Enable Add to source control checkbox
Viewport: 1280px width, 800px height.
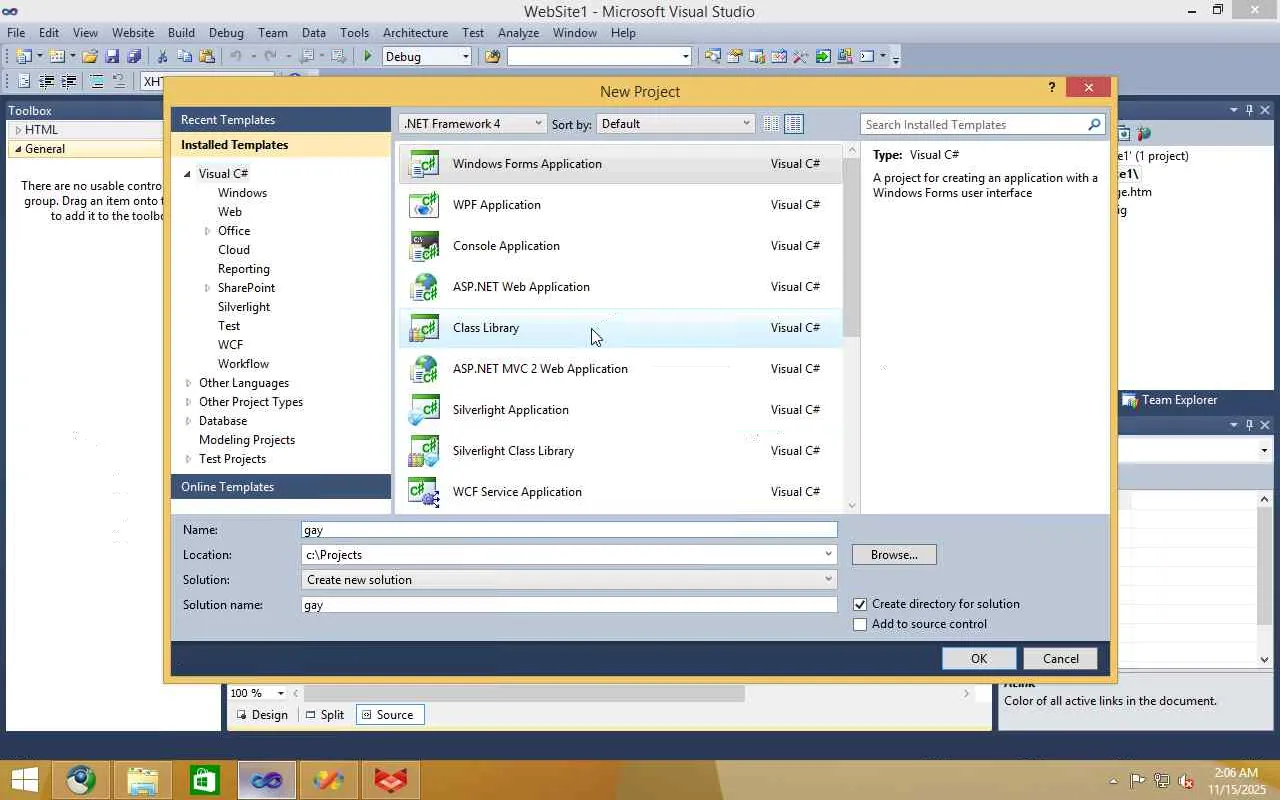tap(860, 624)
